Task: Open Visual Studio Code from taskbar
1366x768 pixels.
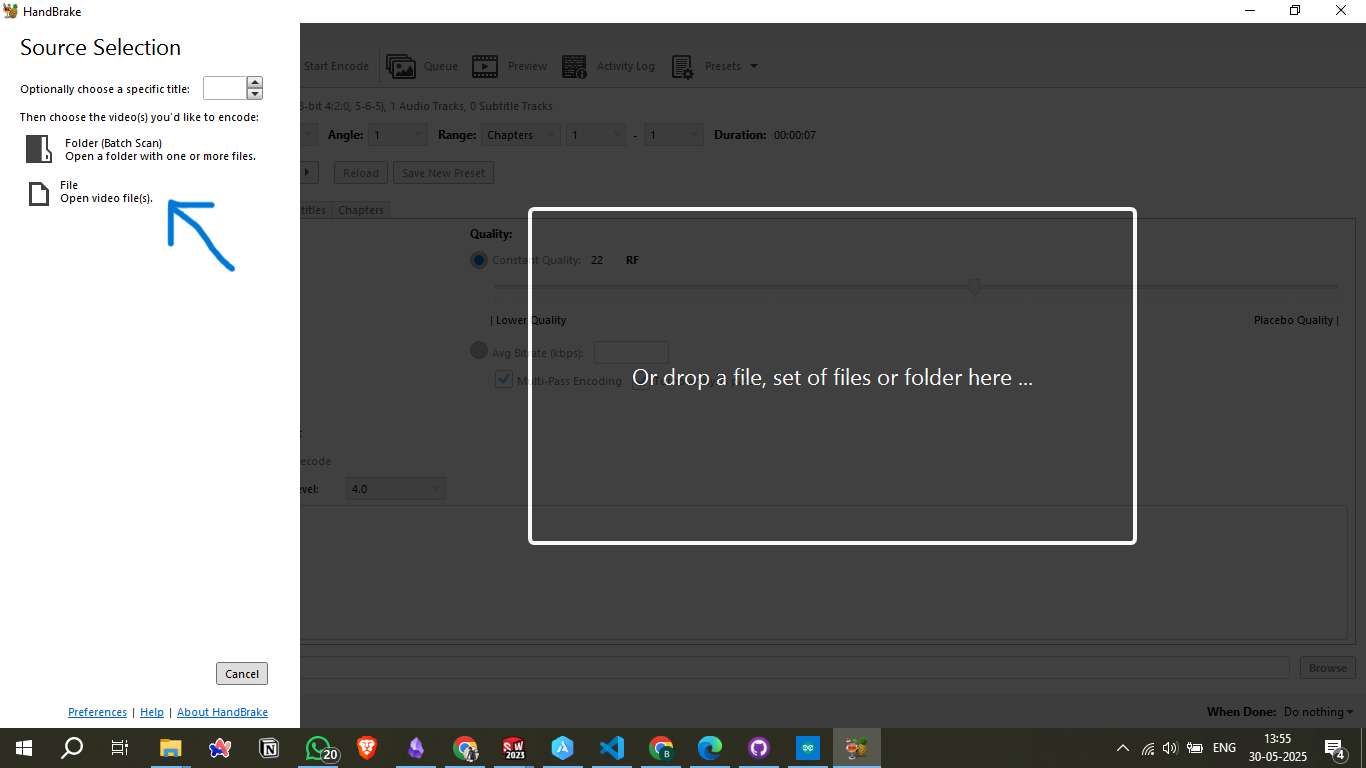Action: click(x=612, y=748)
